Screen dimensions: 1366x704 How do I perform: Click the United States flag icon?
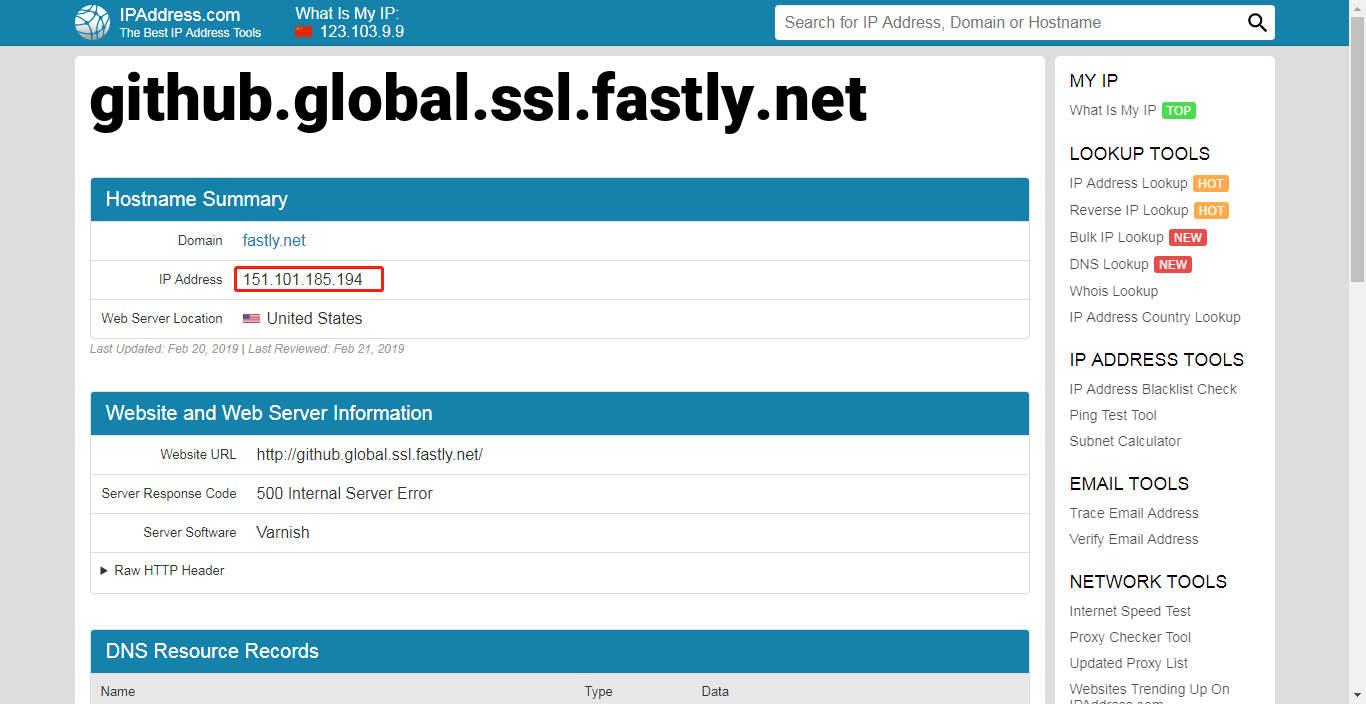point(251,319)
